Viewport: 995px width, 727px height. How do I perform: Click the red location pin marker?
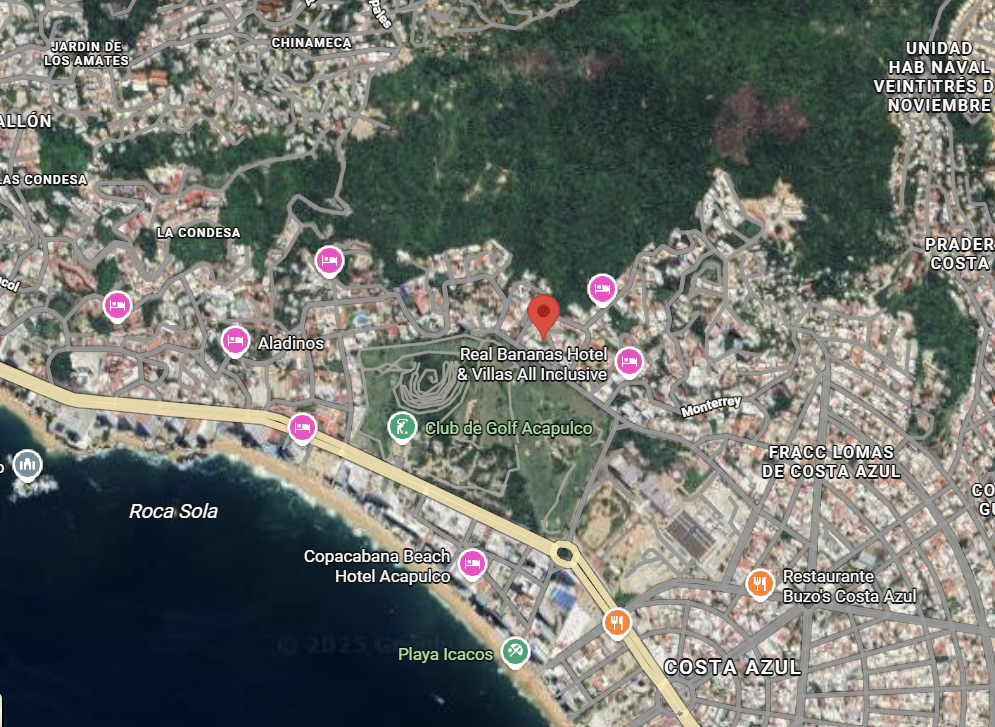(543, 316)
